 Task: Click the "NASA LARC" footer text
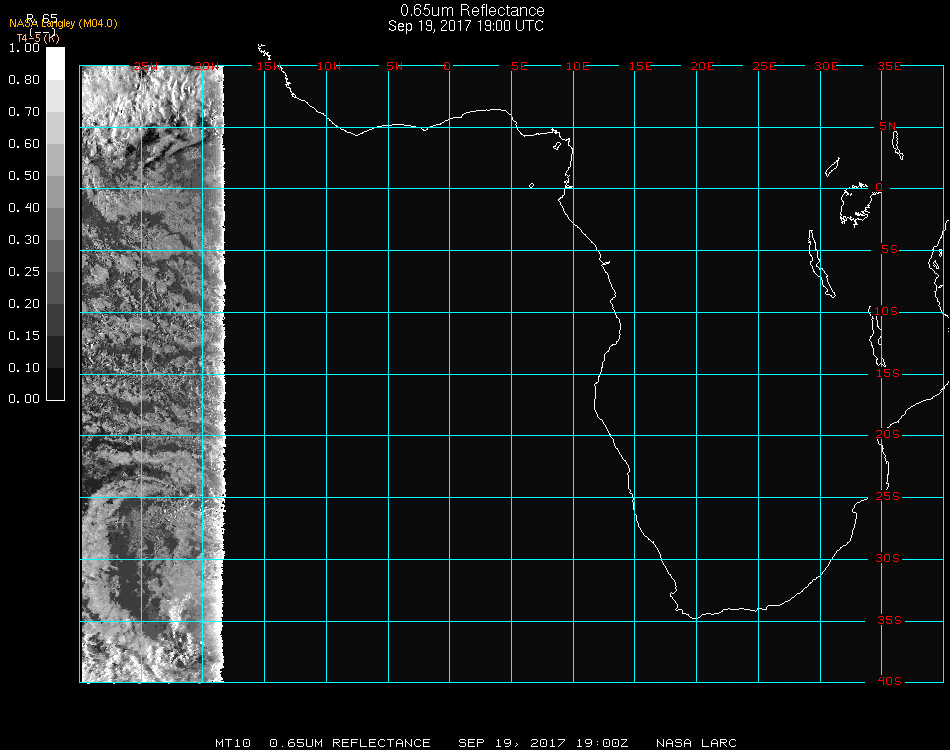(x=696, y=743)
